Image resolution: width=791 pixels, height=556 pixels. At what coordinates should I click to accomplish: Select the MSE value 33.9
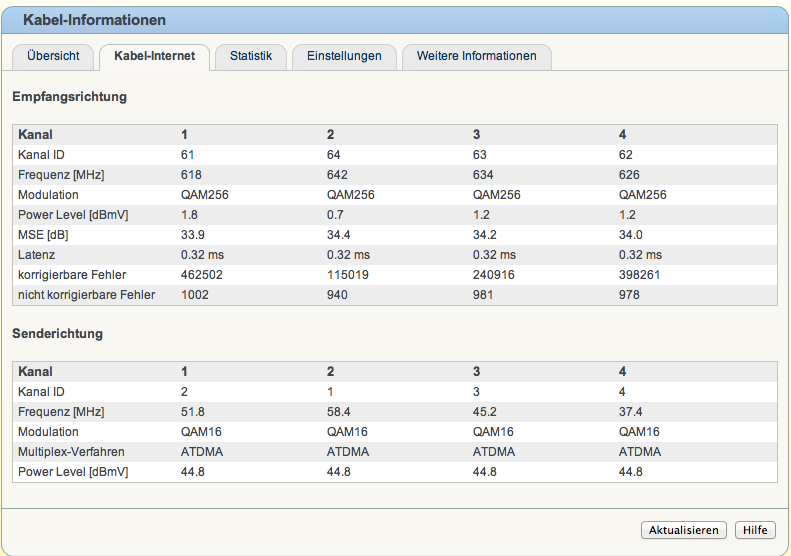(192, 235)
